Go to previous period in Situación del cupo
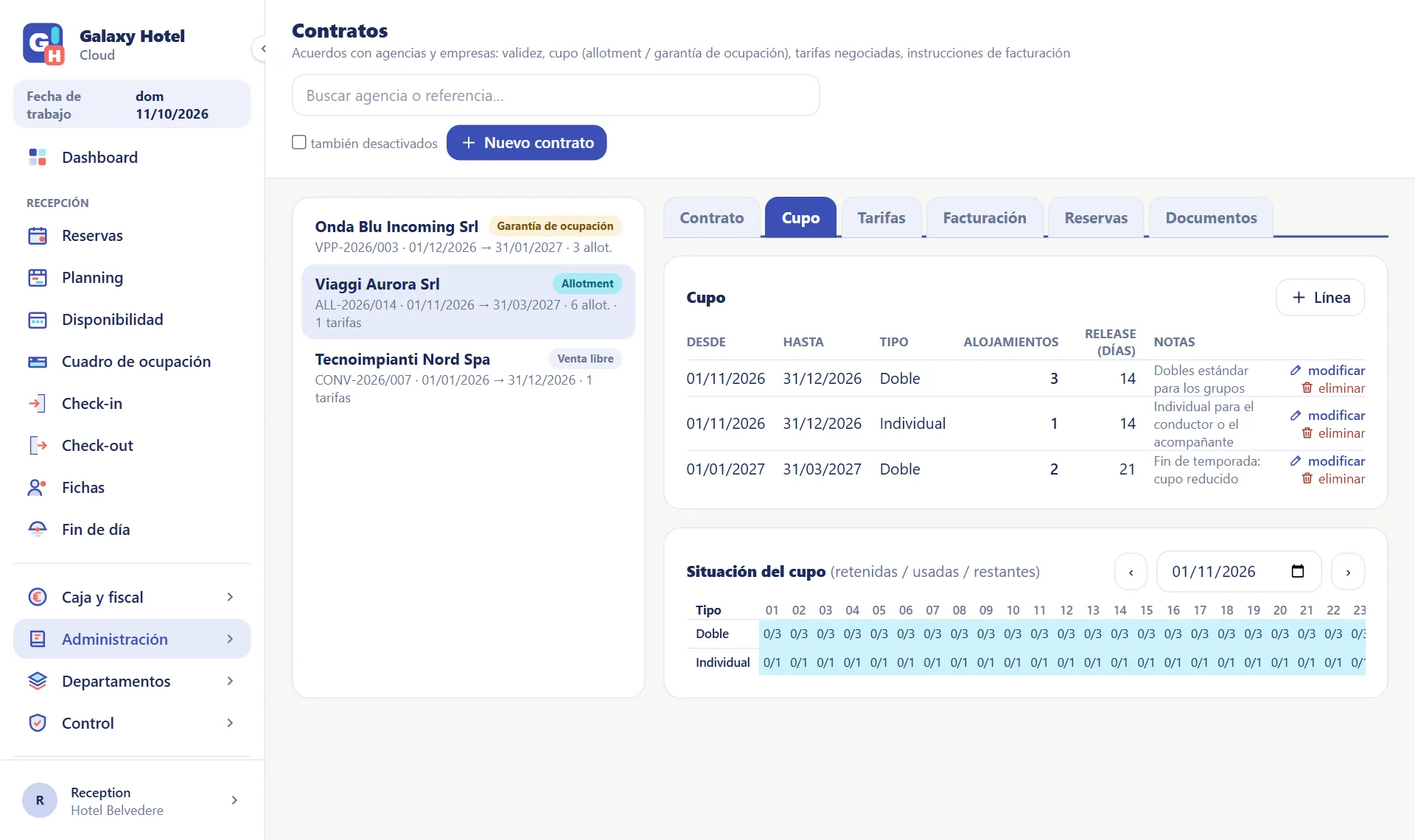 pos(1131,572)
